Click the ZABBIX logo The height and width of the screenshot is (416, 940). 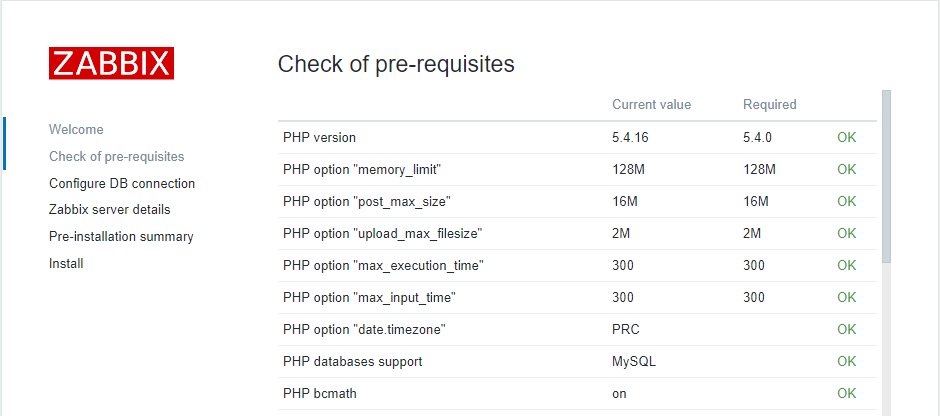coord(111,63)
